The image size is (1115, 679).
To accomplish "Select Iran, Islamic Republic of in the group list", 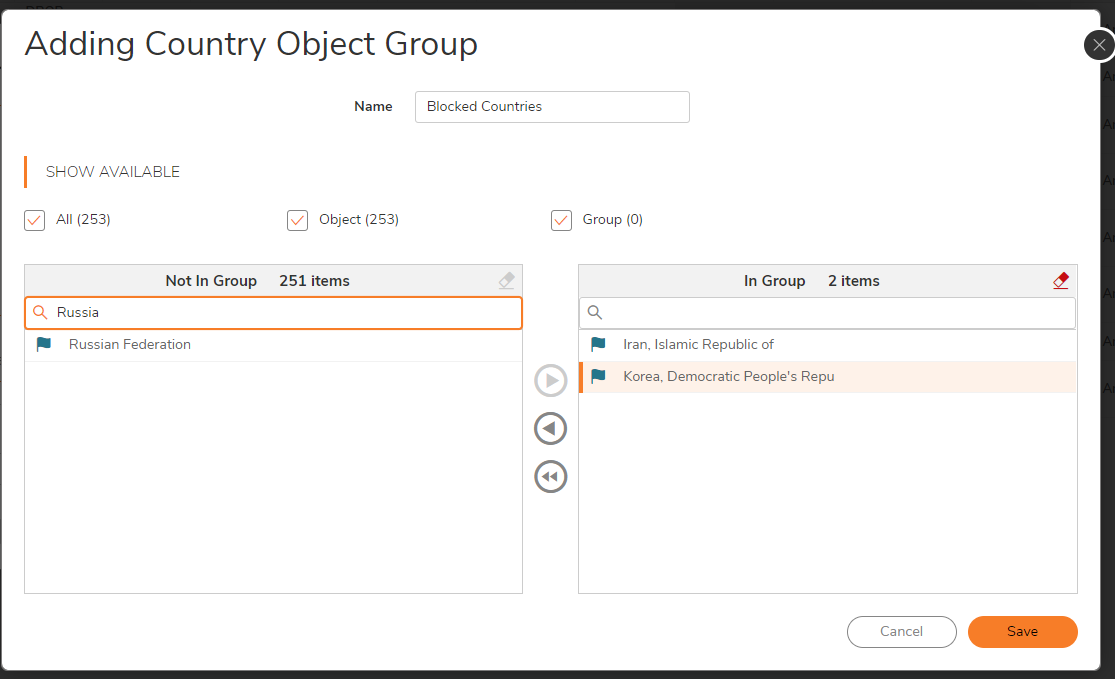I will click(698, 345).
